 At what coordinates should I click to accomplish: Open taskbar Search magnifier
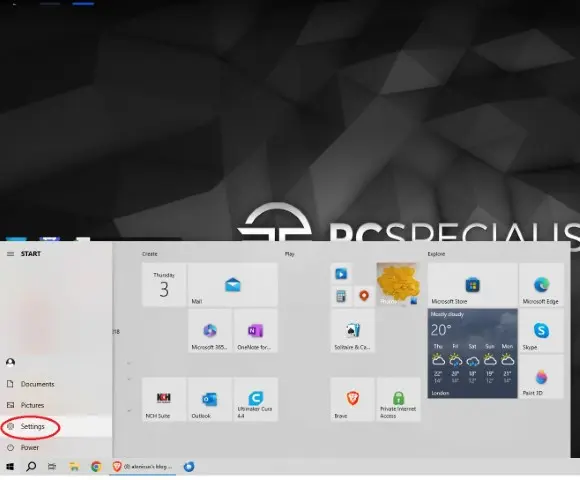[31, 467]
